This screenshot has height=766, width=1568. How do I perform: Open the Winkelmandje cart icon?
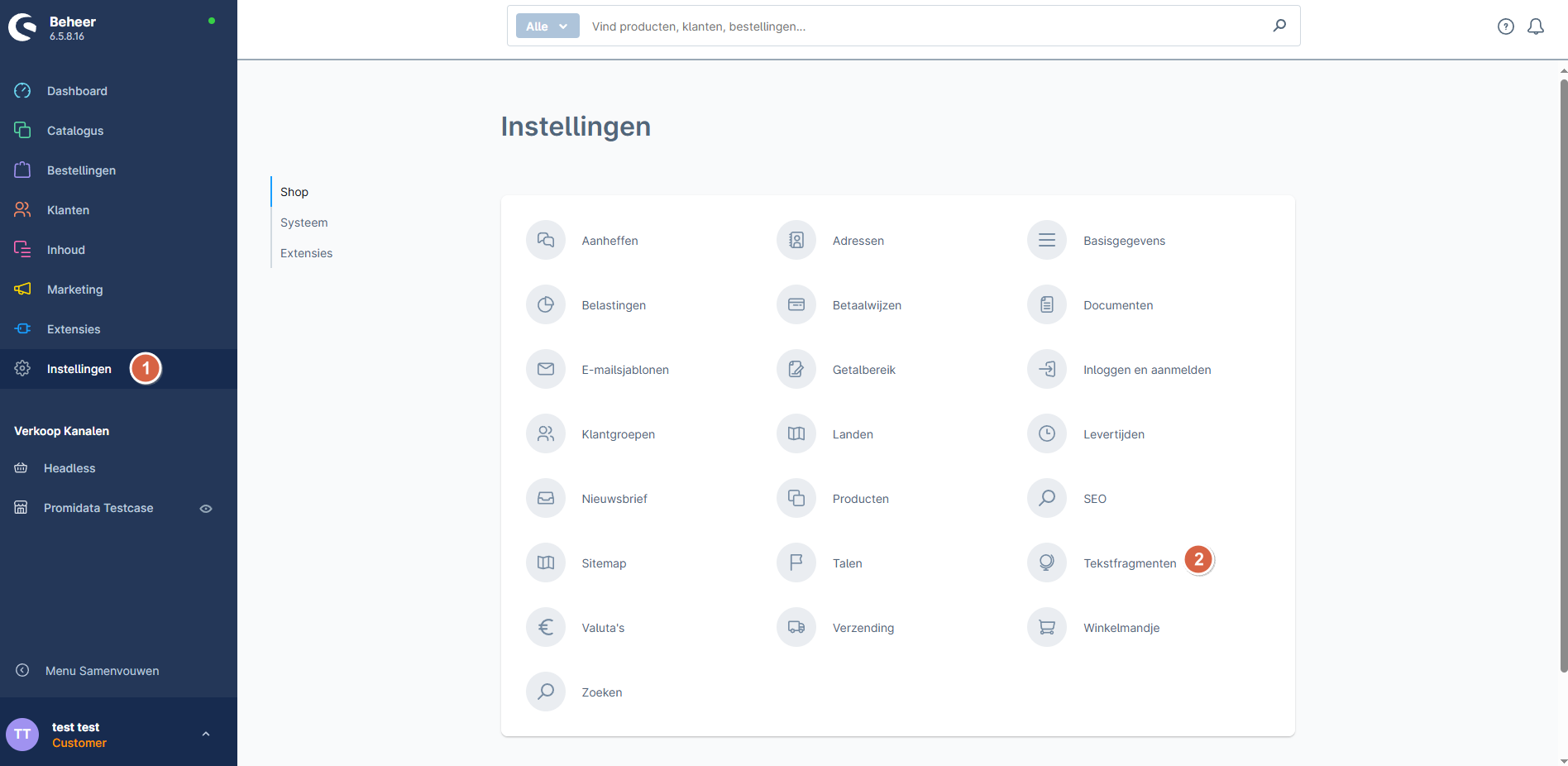tap(1046, 627)
